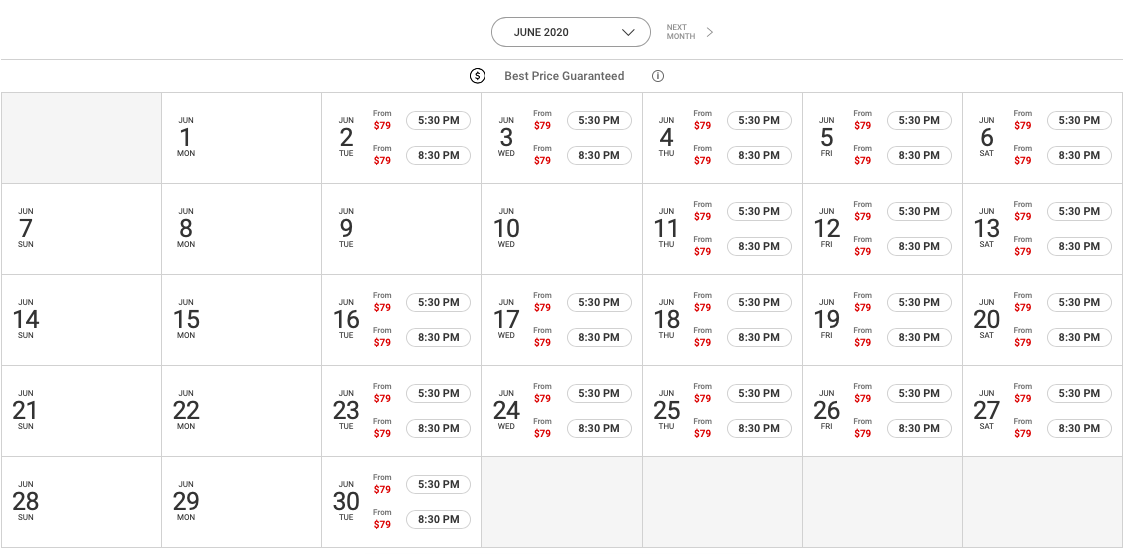Select 5:30 PM show on June 30
Image resolution: width=1125 pixels, height=554 pixels.
(438, 485)
